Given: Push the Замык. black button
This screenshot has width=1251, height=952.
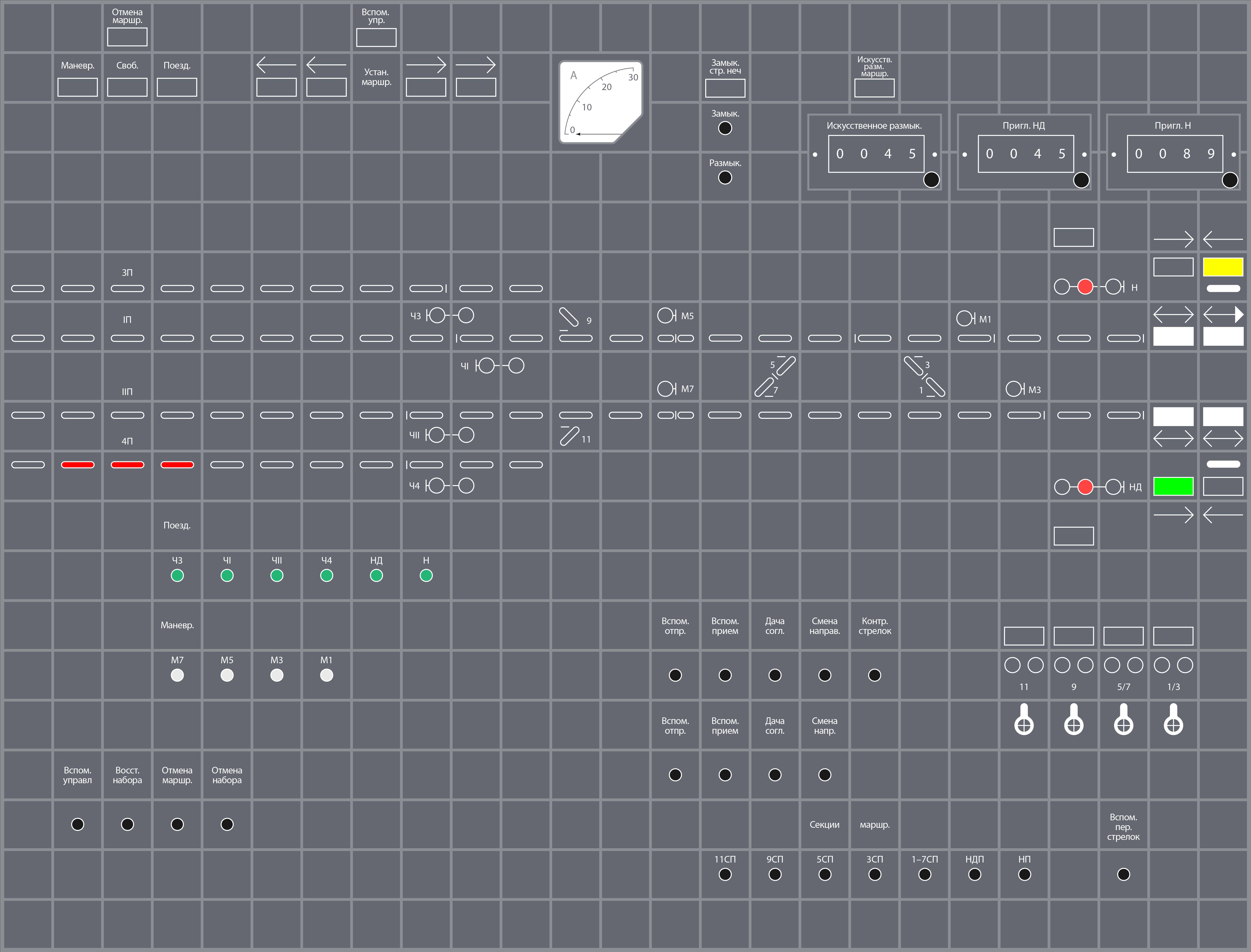Looking at the screenshot, I should pos(725,128).
